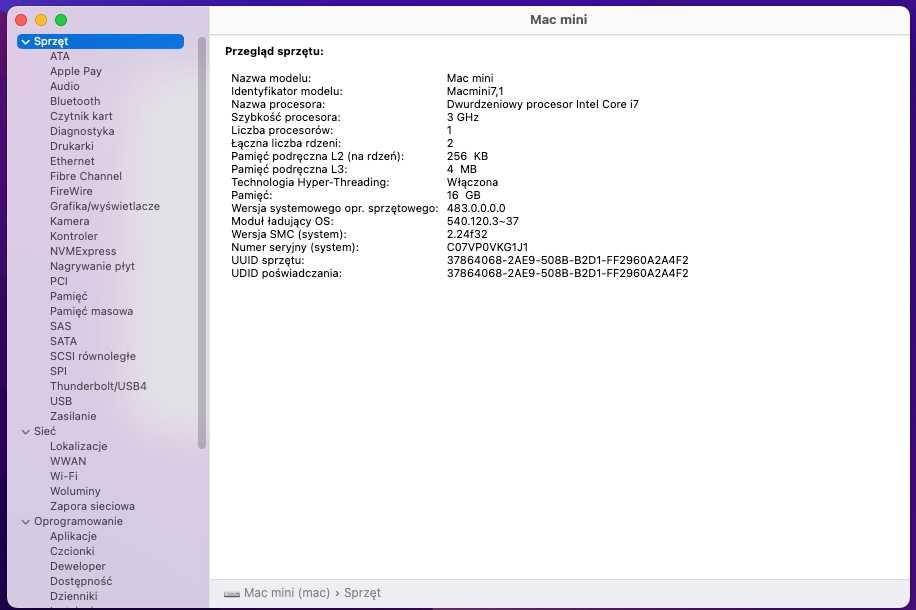Open the Wi-Fi entry
The height and width of the screenshot is (610, 916).
pyautogui.click(x=64, y=476)
